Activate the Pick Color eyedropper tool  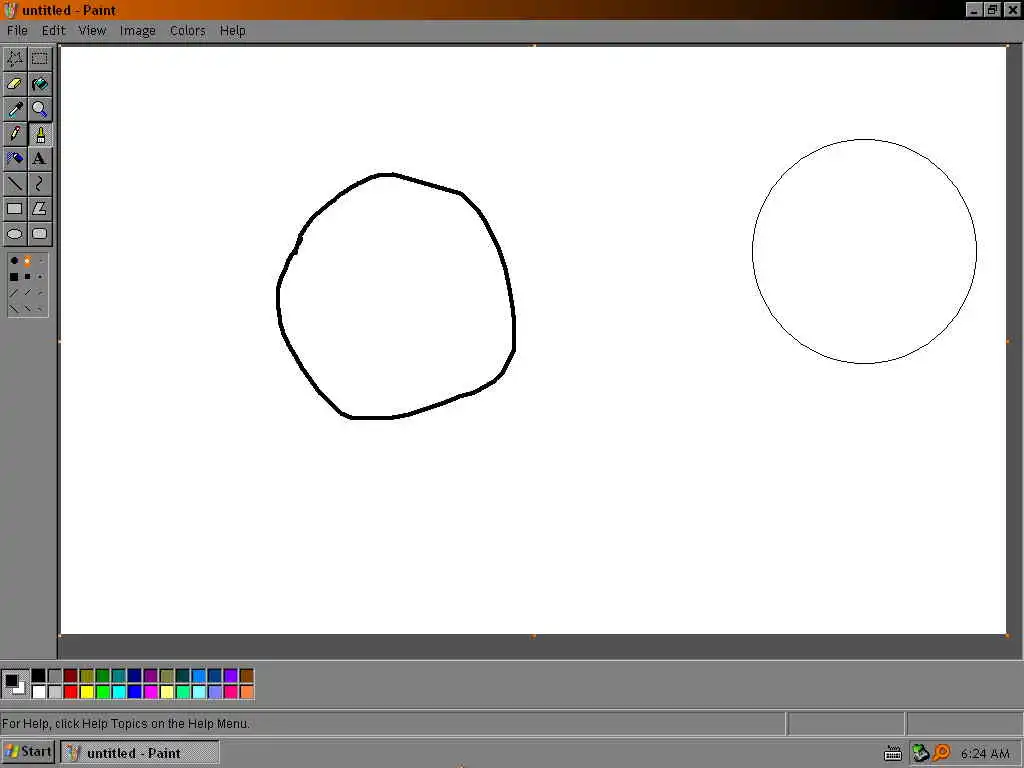(15, 109)
